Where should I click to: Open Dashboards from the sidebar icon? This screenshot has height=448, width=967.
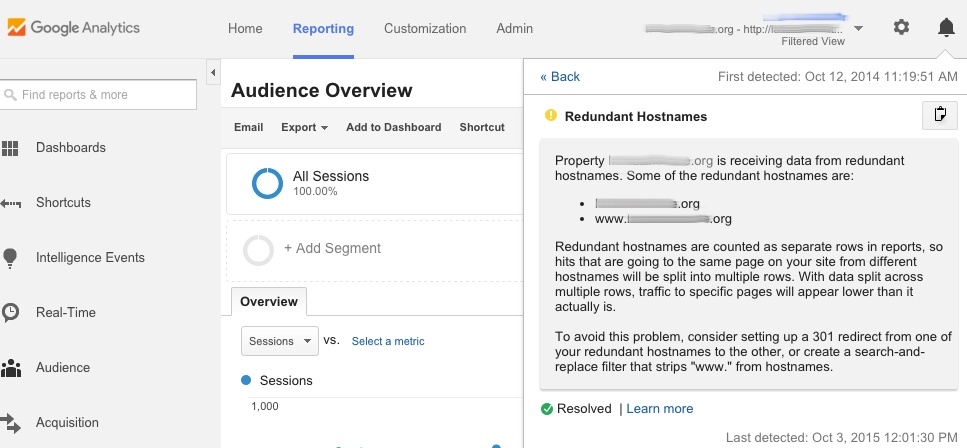point(11,148)
